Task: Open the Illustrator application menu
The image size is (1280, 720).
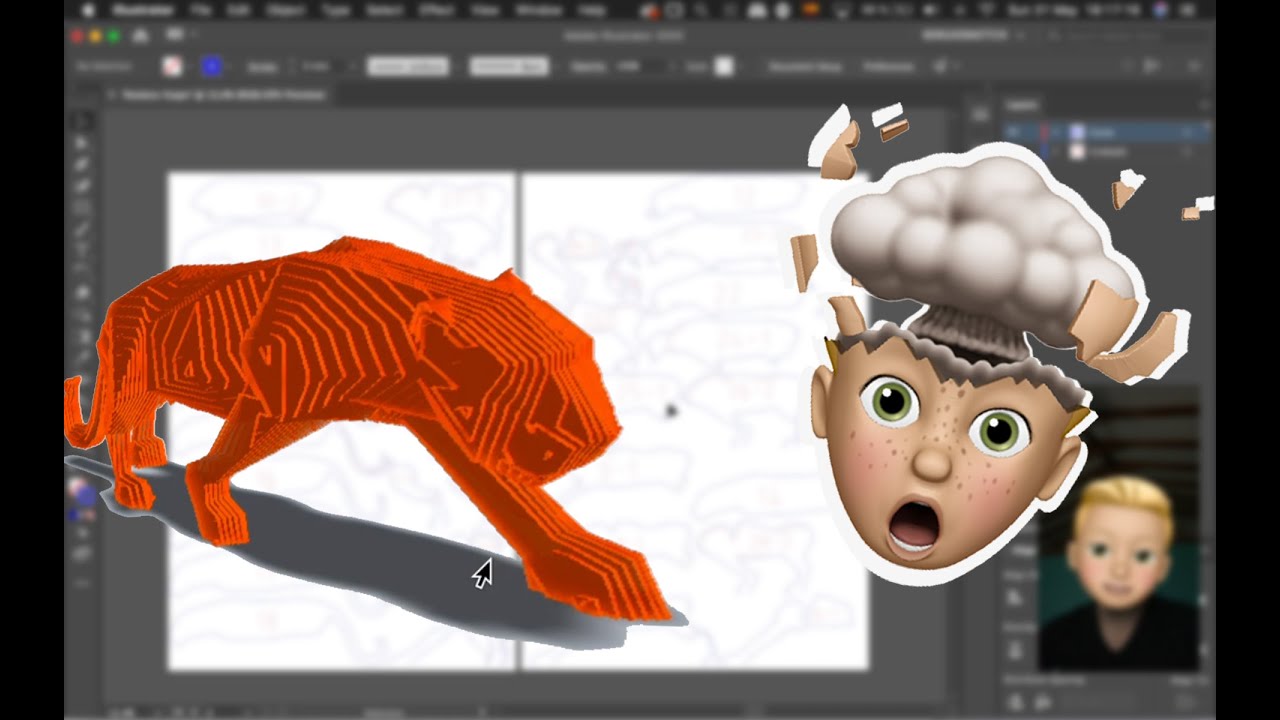Action: (142, 10)
